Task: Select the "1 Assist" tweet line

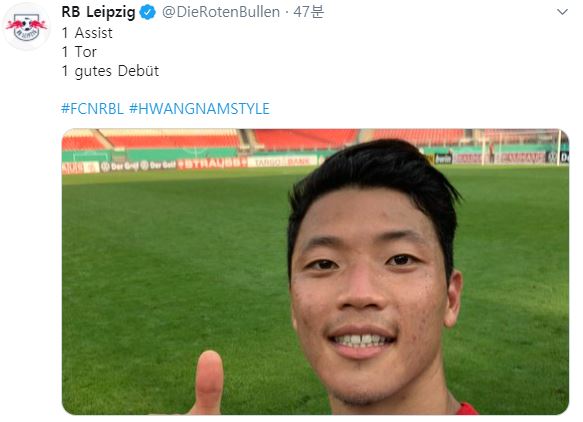Action: click(x=87, y=33)
